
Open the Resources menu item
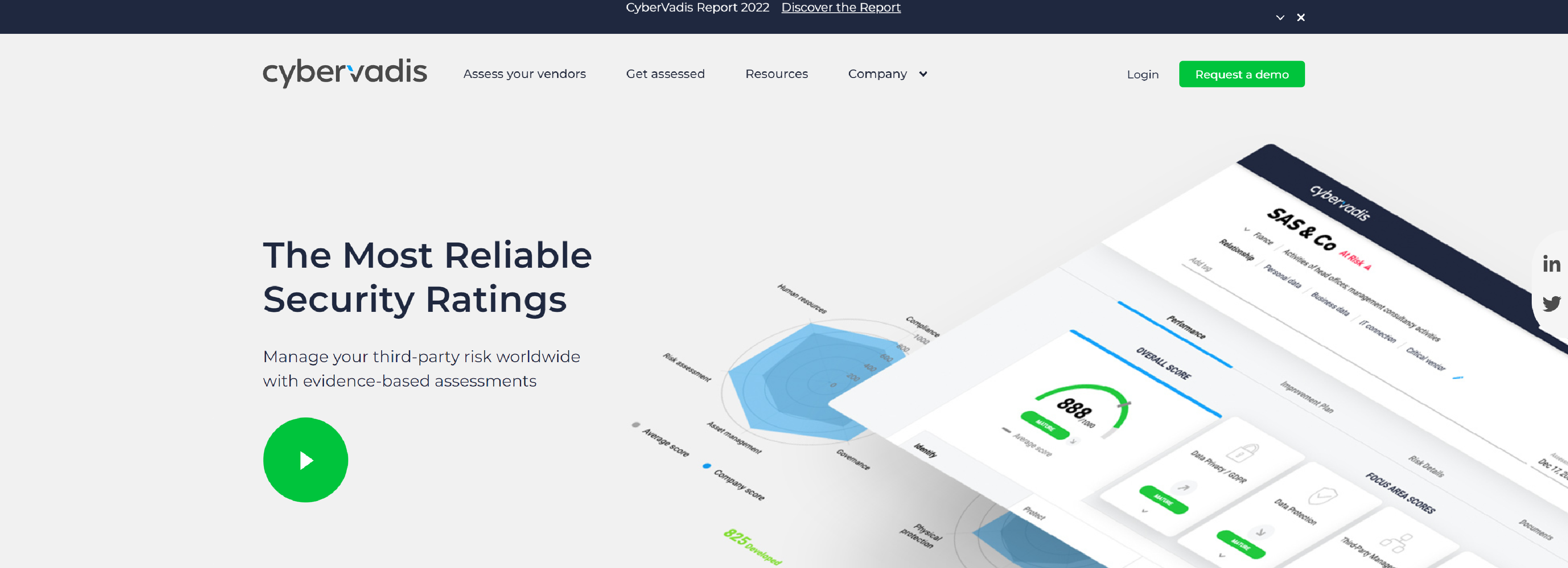click(x=776, y=74)
